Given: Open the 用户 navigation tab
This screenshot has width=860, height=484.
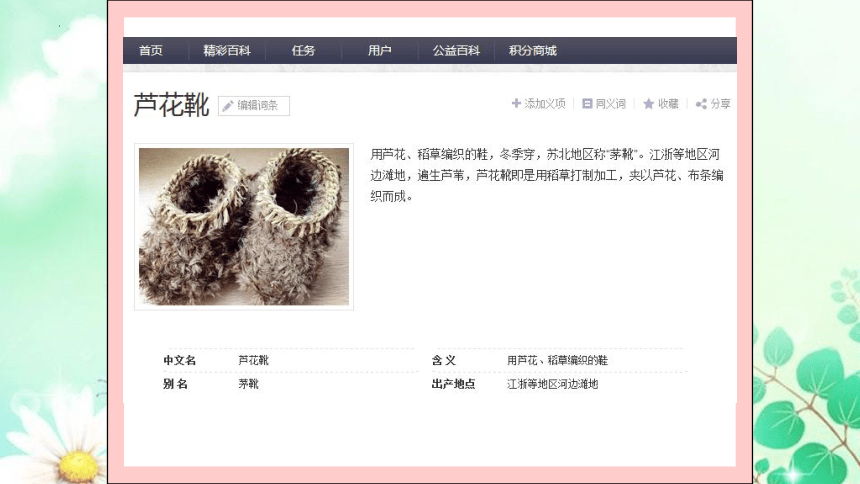Looking at the screenshot, I should [380, 50].
